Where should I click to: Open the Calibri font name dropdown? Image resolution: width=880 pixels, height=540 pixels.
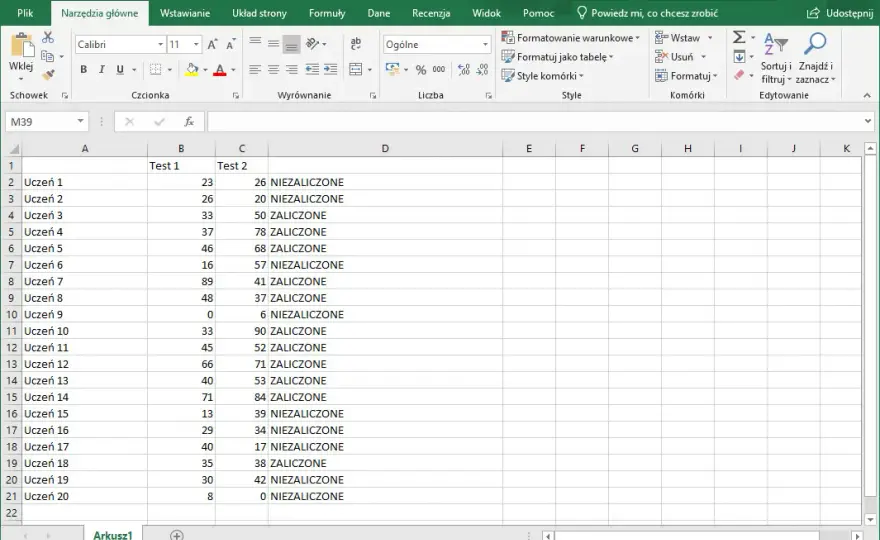pyautogui.click(x=161, y=44)
